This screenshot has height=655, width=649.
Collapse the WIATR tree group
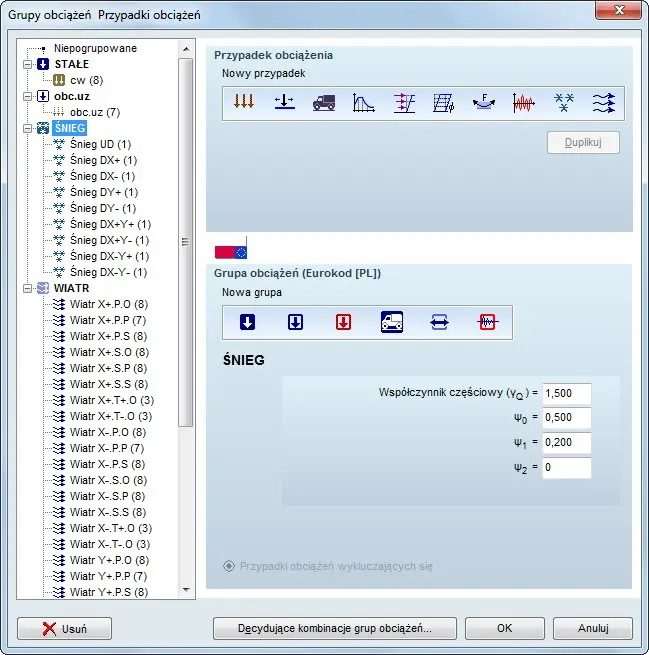point(26,288)
